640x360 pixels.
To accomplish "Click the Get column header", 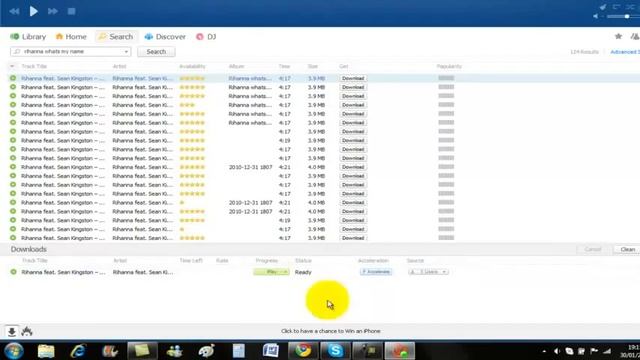I will (x=344, y=66).
